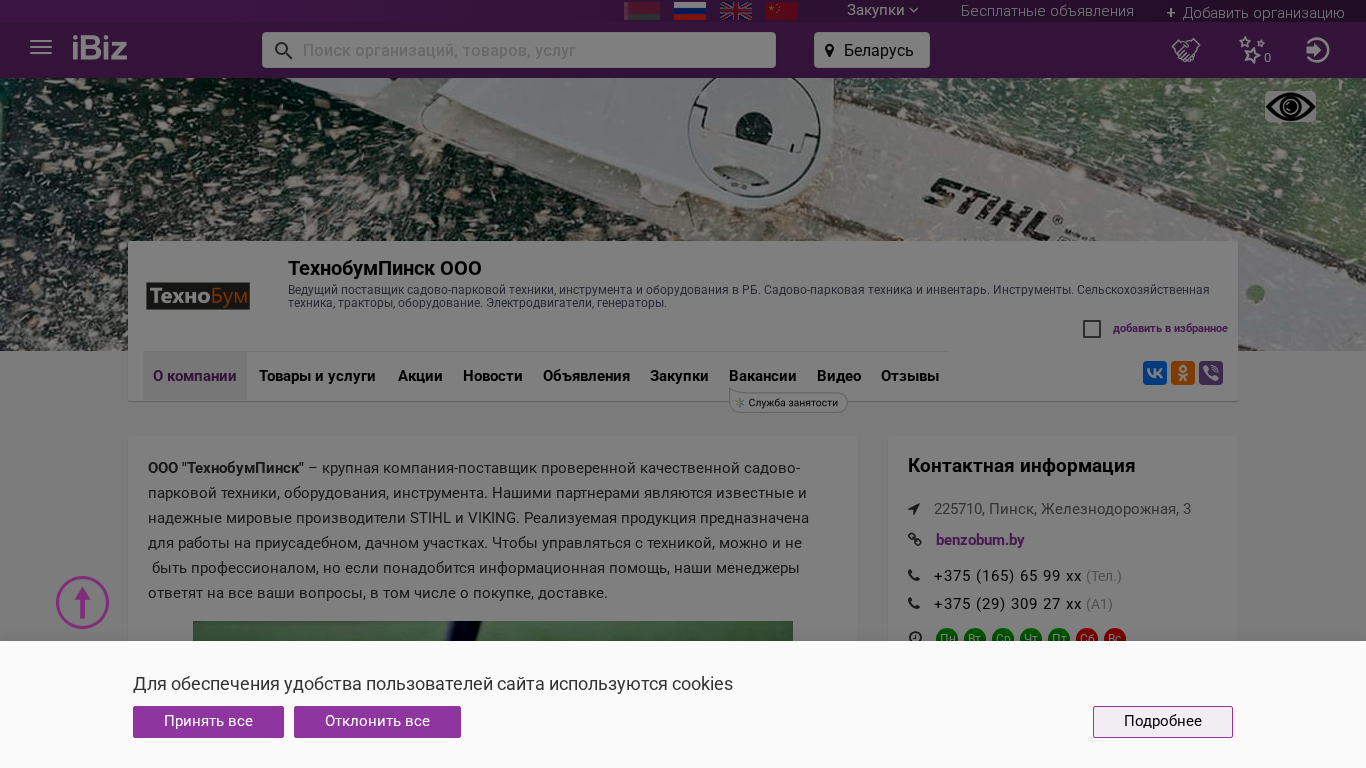This screenshot has height=768, width=1366.
Task: Switch language to English flag
Action: [x=736, y=11]
